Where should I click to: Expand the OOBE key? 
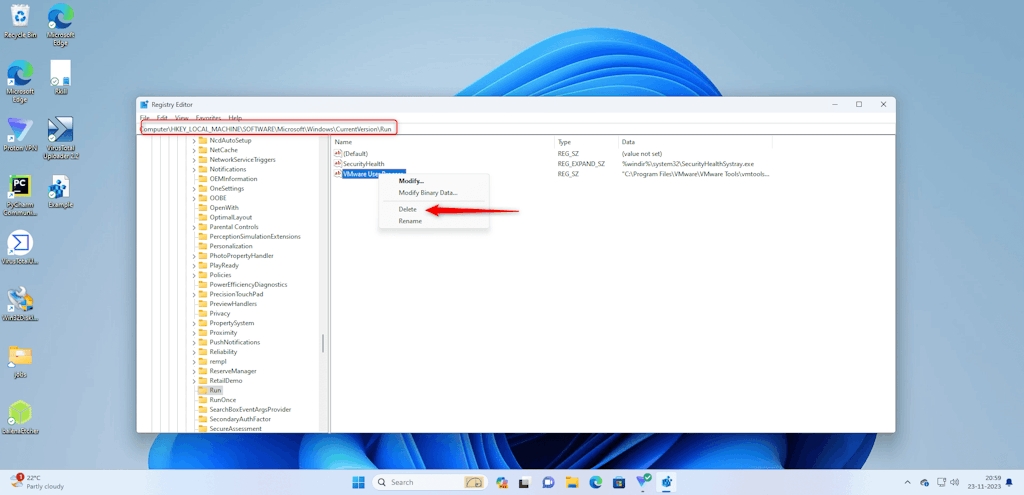(194, 198)
